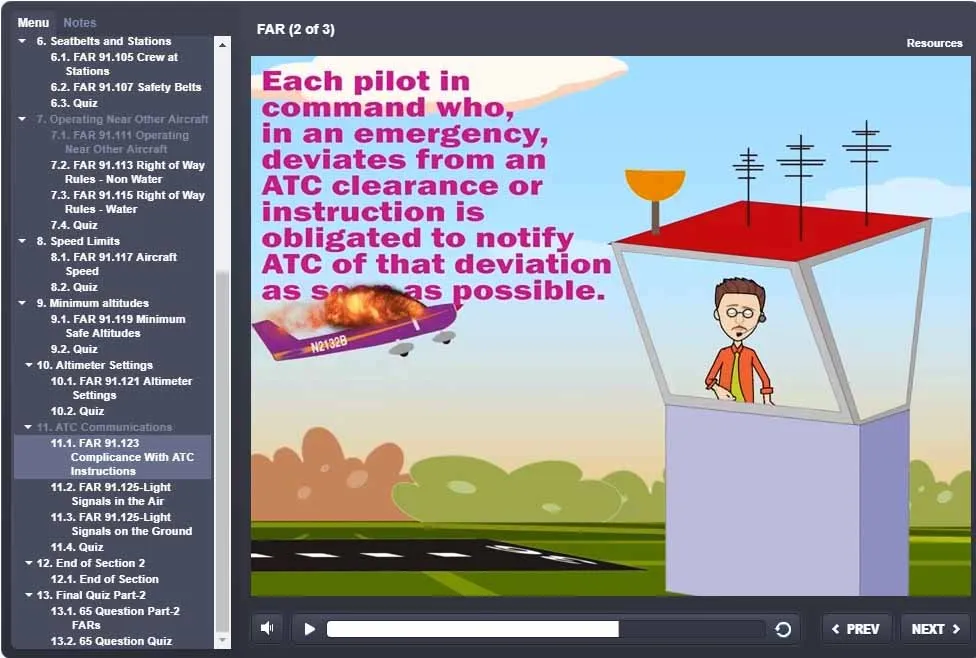976x658 pixels.
Task: Click the menu scrollbar thumb
Action: coord(222,452)
